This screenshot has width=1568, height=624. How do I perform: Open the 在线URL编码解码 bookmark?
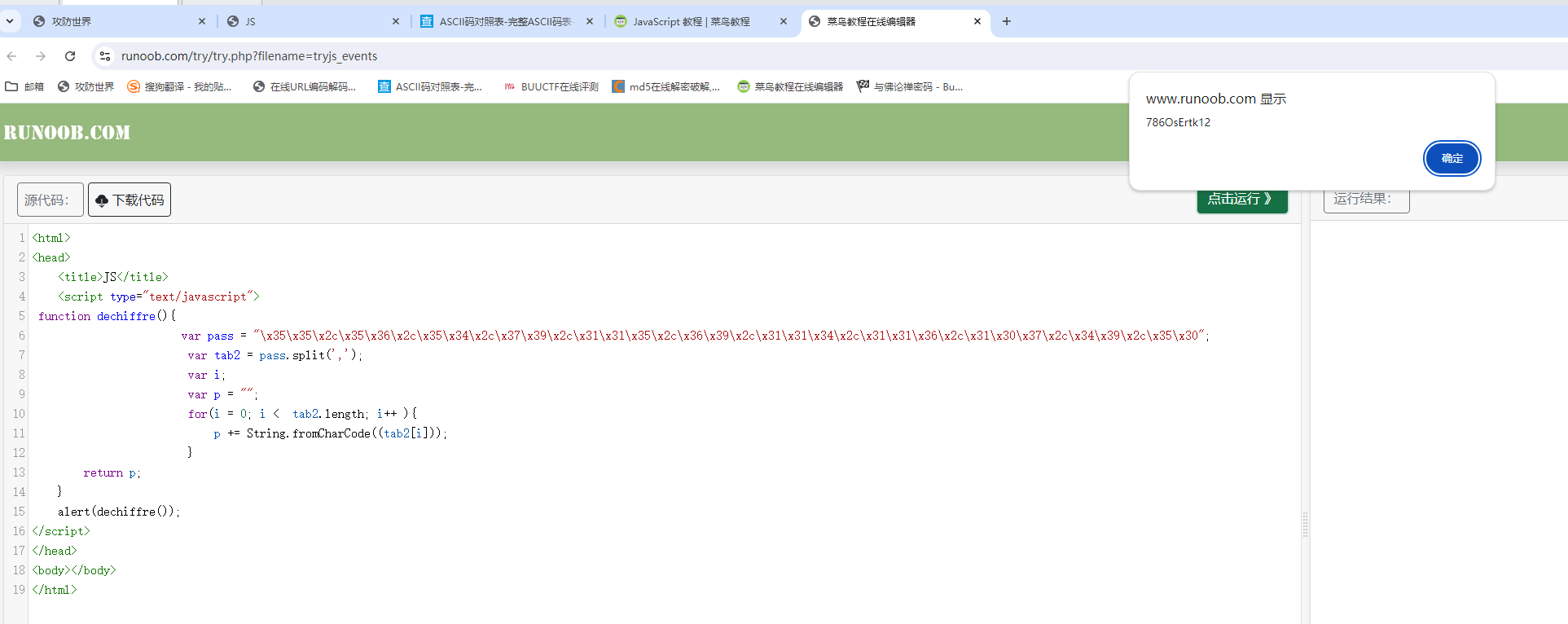point(305,86)
